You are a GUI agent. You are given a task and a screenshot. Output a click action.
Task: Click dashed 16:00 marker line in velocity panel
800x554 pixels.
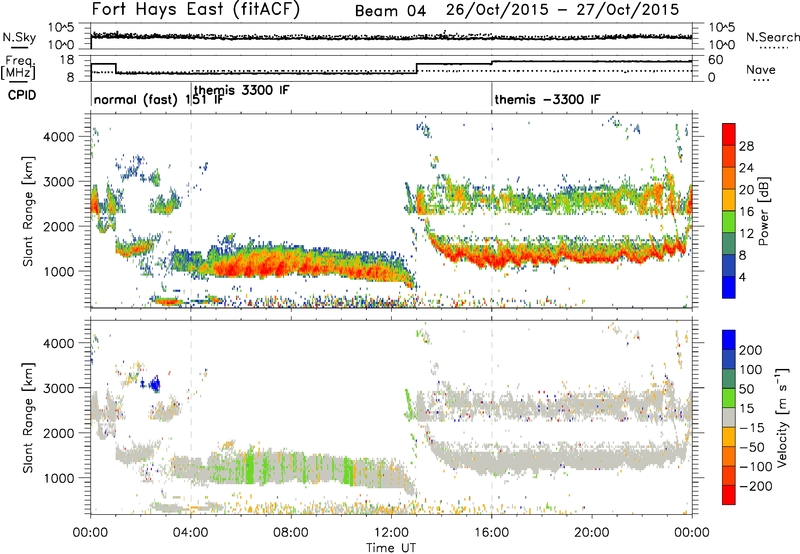tap(492, 417)
